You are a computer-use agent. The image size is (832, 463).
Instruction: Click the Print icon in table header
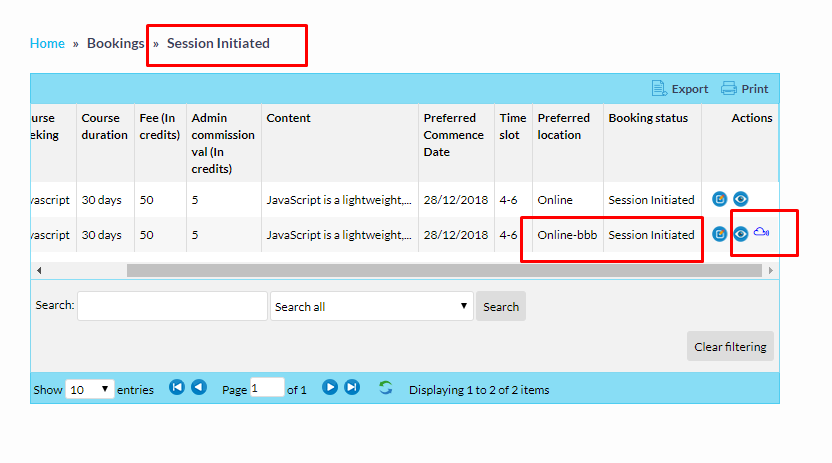pos(729,89)
